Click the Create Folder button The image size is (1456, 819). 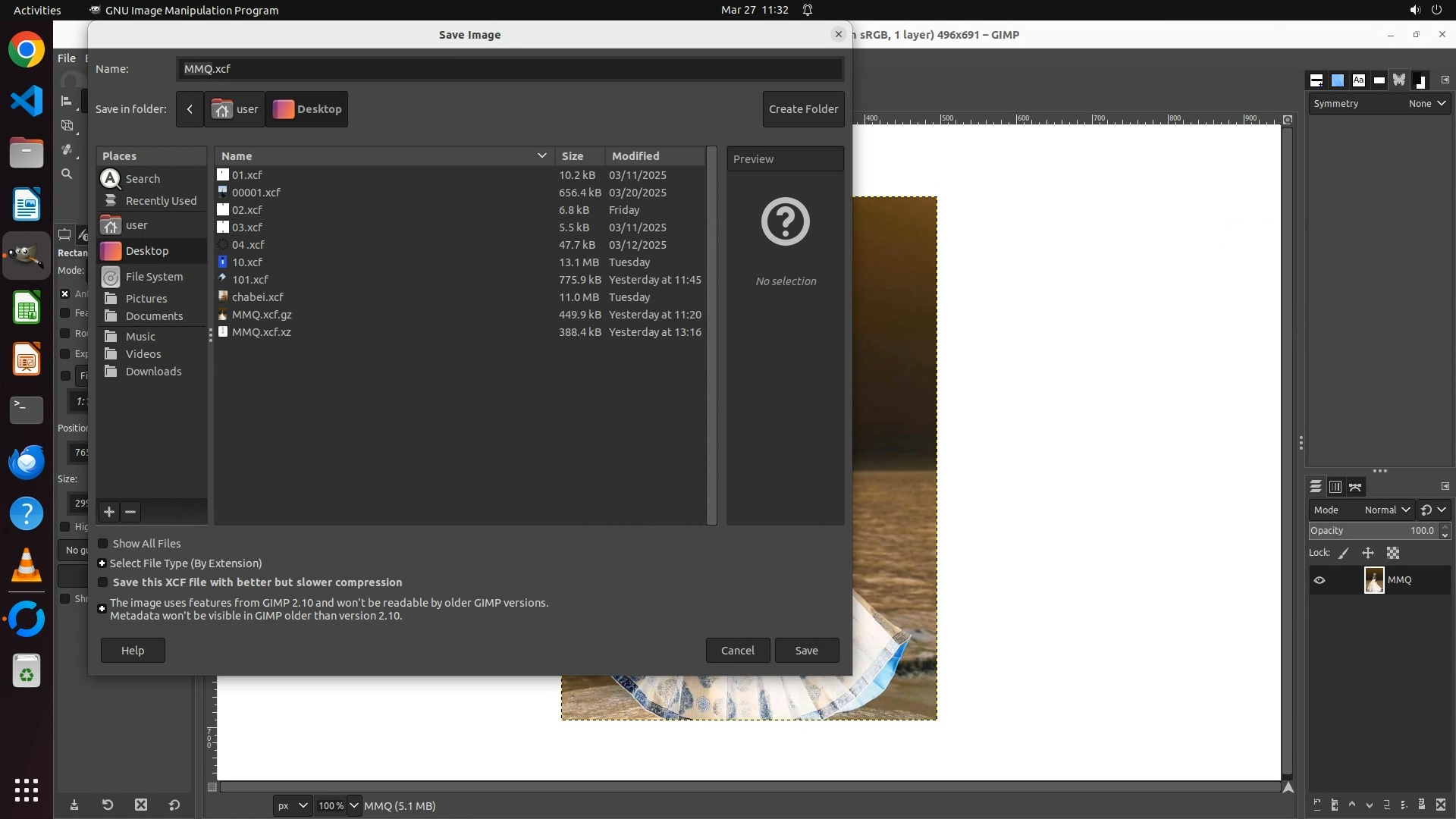[x=803, y=109]
